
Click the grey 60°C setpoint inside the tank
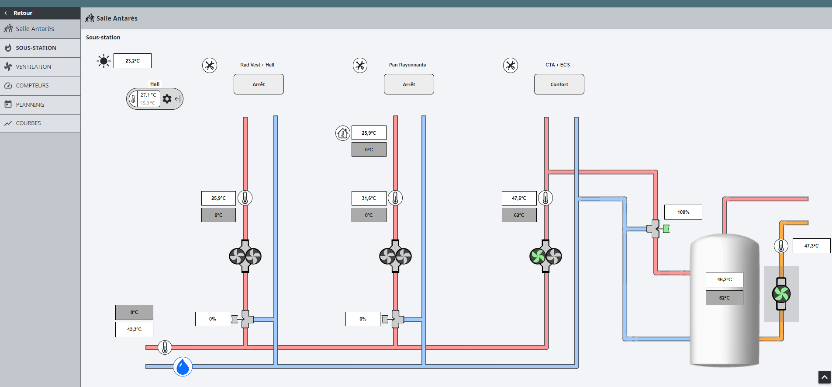(724, 298)
